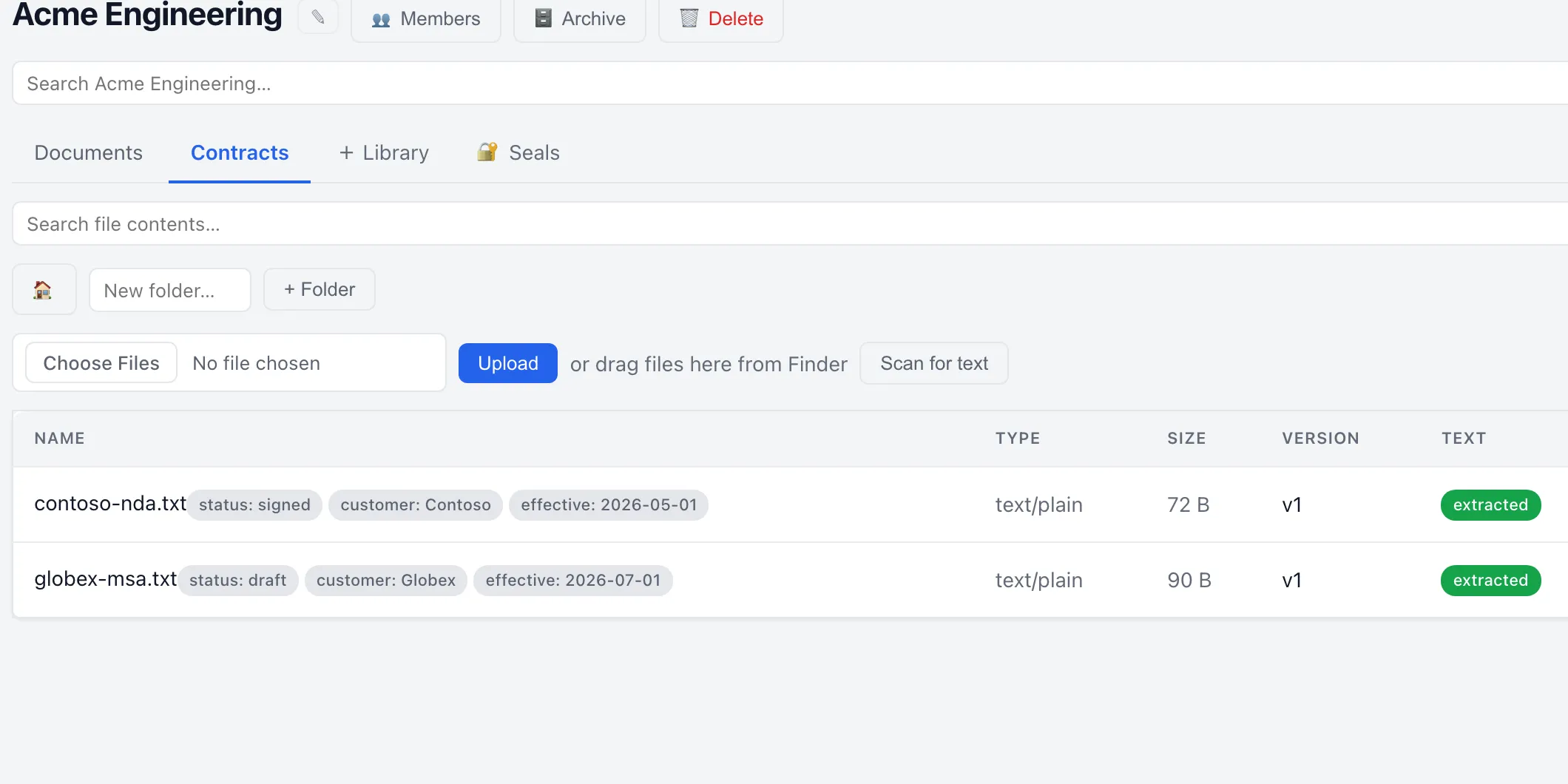Click the extracted badge for contoso-nda.txt
1568x784 pixels.
[1490, 505]
